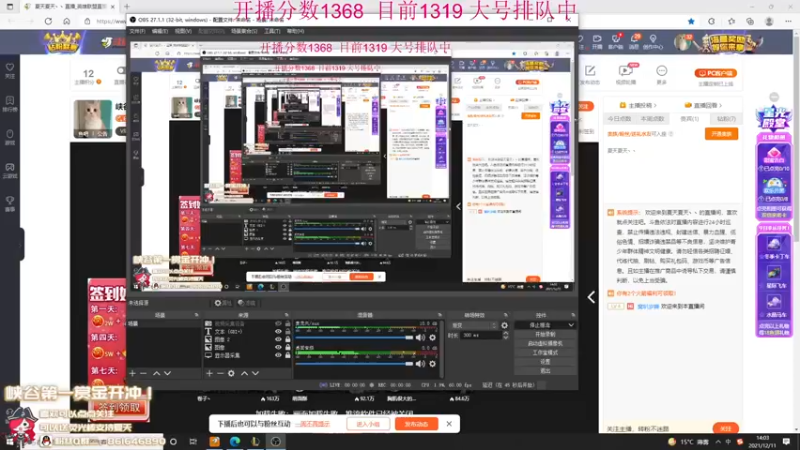The width and height of the screenshot is (800, 450).
Task: Open the scene transition type dropdown
Action: click(x=473, y=325)
